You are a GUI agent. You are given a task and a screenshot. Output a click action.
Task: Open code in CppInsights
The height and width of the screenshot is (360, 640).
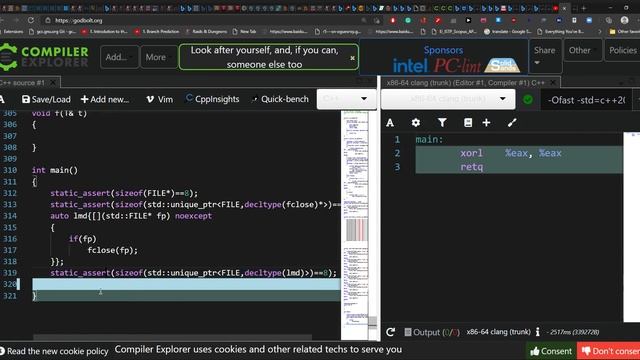click(212, 99)
